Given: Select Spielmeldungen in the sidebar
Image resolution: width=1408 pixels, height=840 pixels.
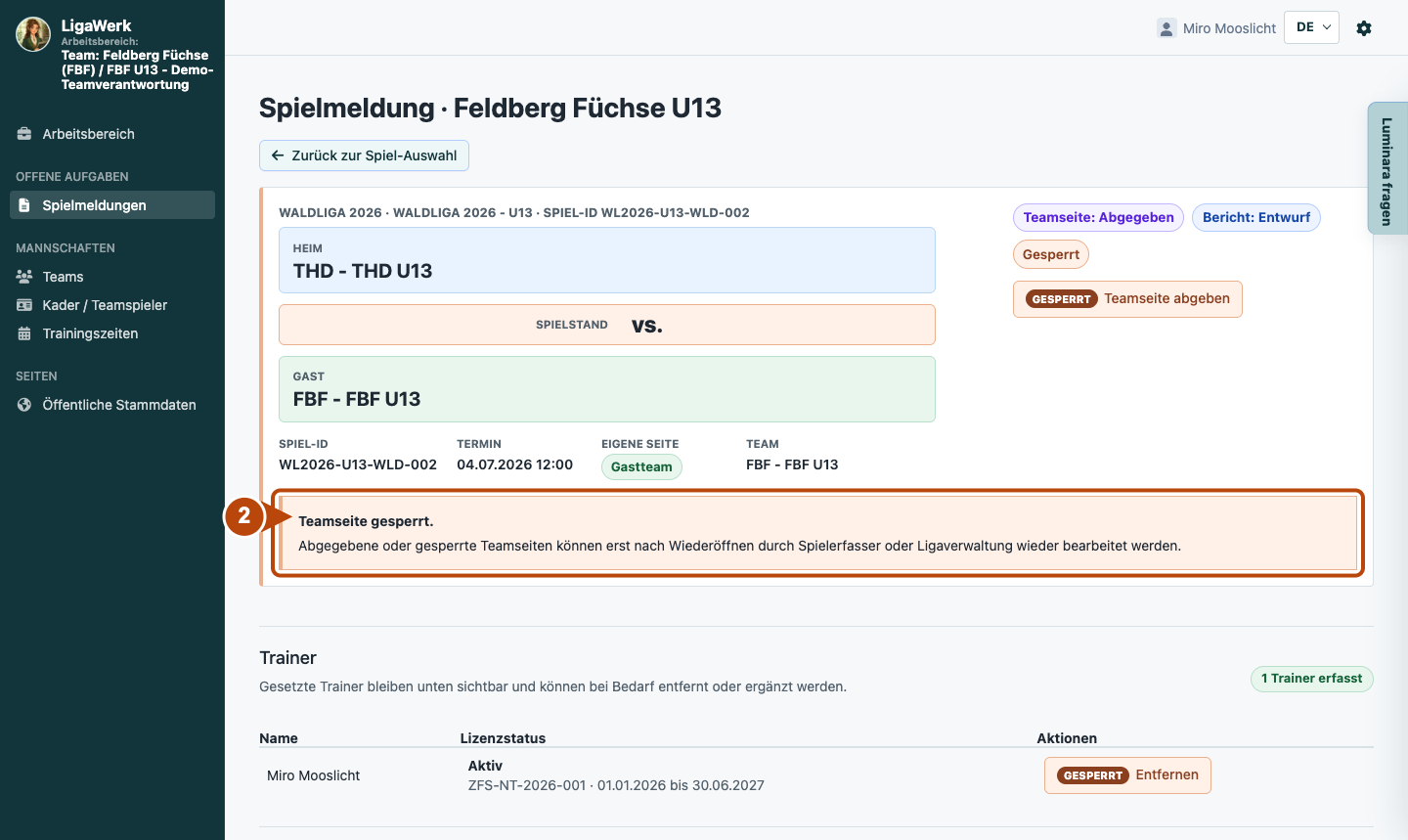Looking at the screenshot, I should tap(112, 205).
